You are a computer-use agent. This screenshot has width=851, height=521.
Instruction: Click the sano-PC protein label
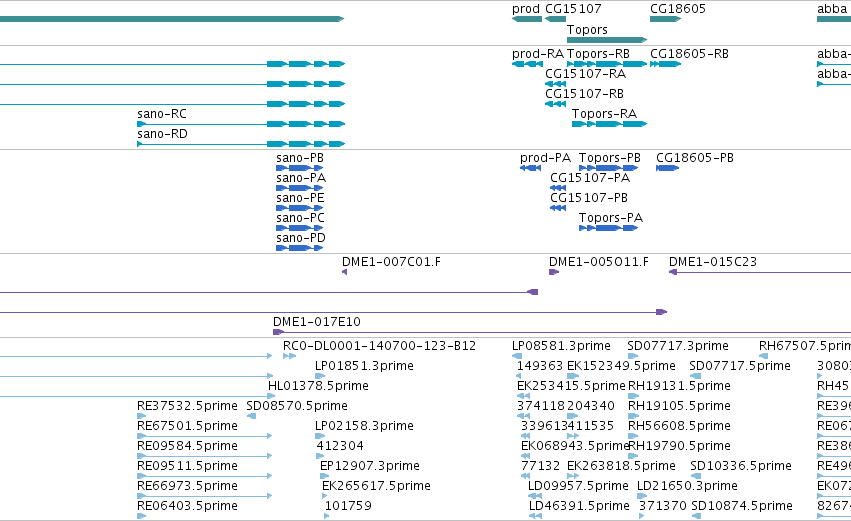301,218
